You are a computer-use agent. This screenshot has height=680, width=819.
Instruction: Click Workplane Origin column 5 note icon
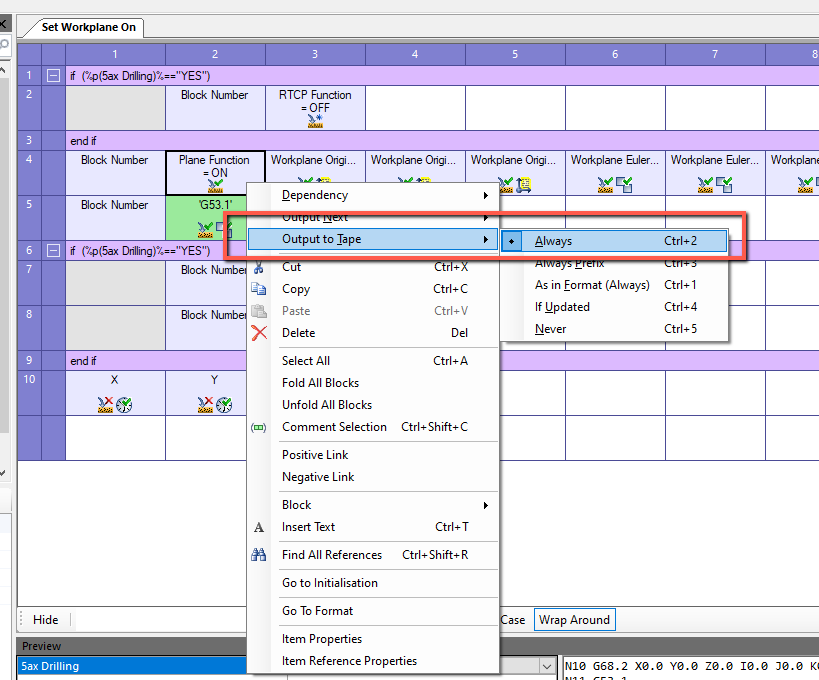524,184
